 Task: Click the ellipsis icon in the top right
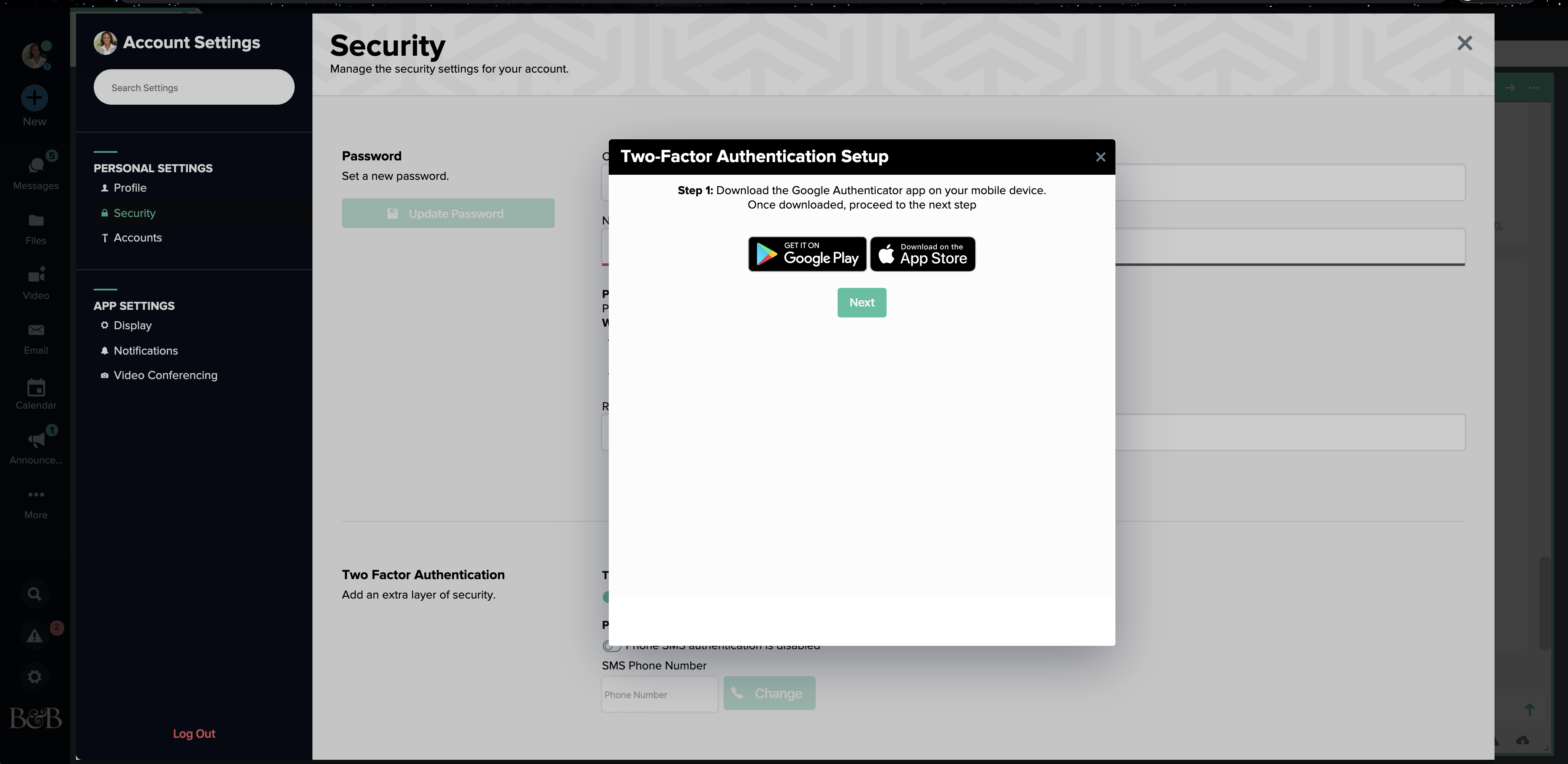(x=1533, y=88)
